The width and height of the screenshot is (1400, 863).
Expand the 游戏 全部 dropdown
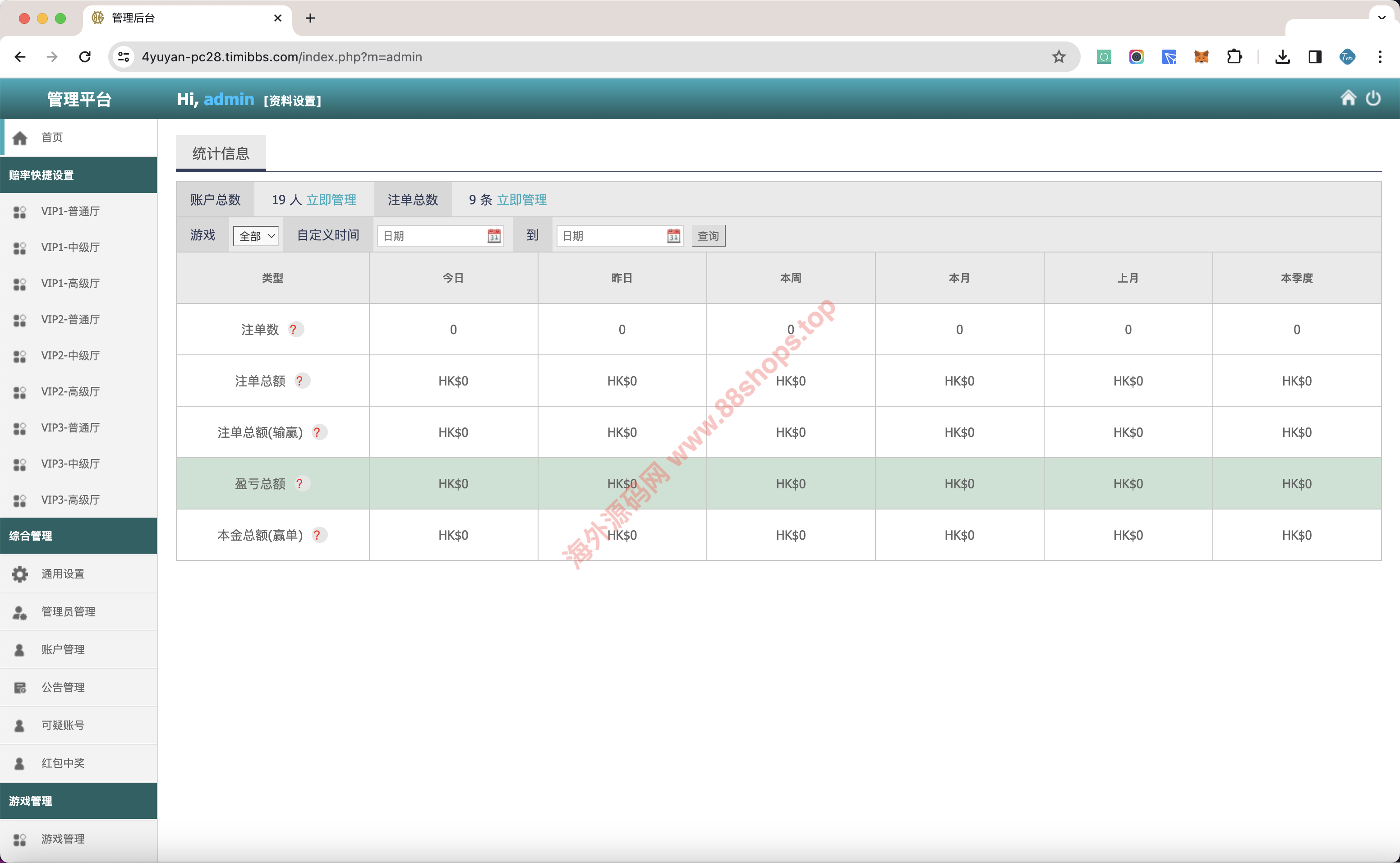pos(256,236)
